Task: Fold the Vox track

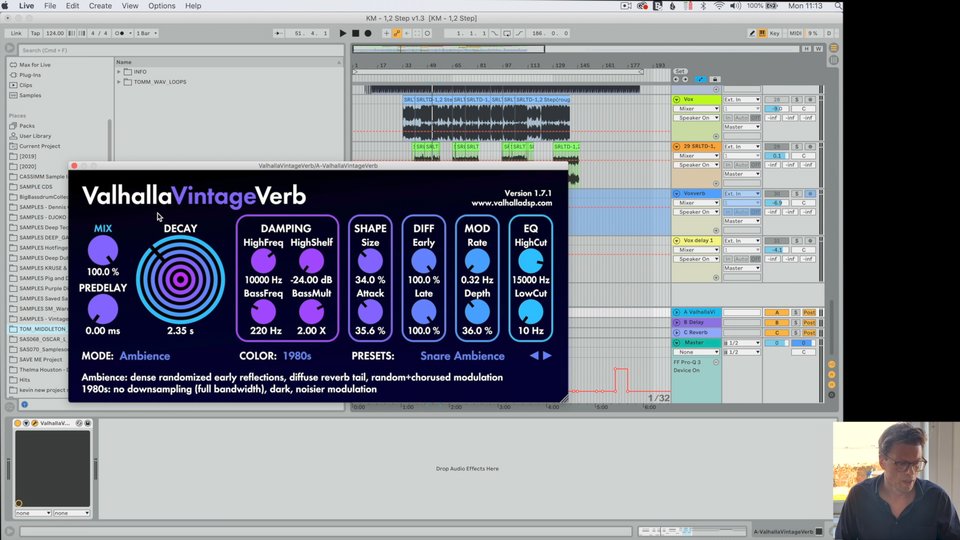Action: tap(677, 99)
